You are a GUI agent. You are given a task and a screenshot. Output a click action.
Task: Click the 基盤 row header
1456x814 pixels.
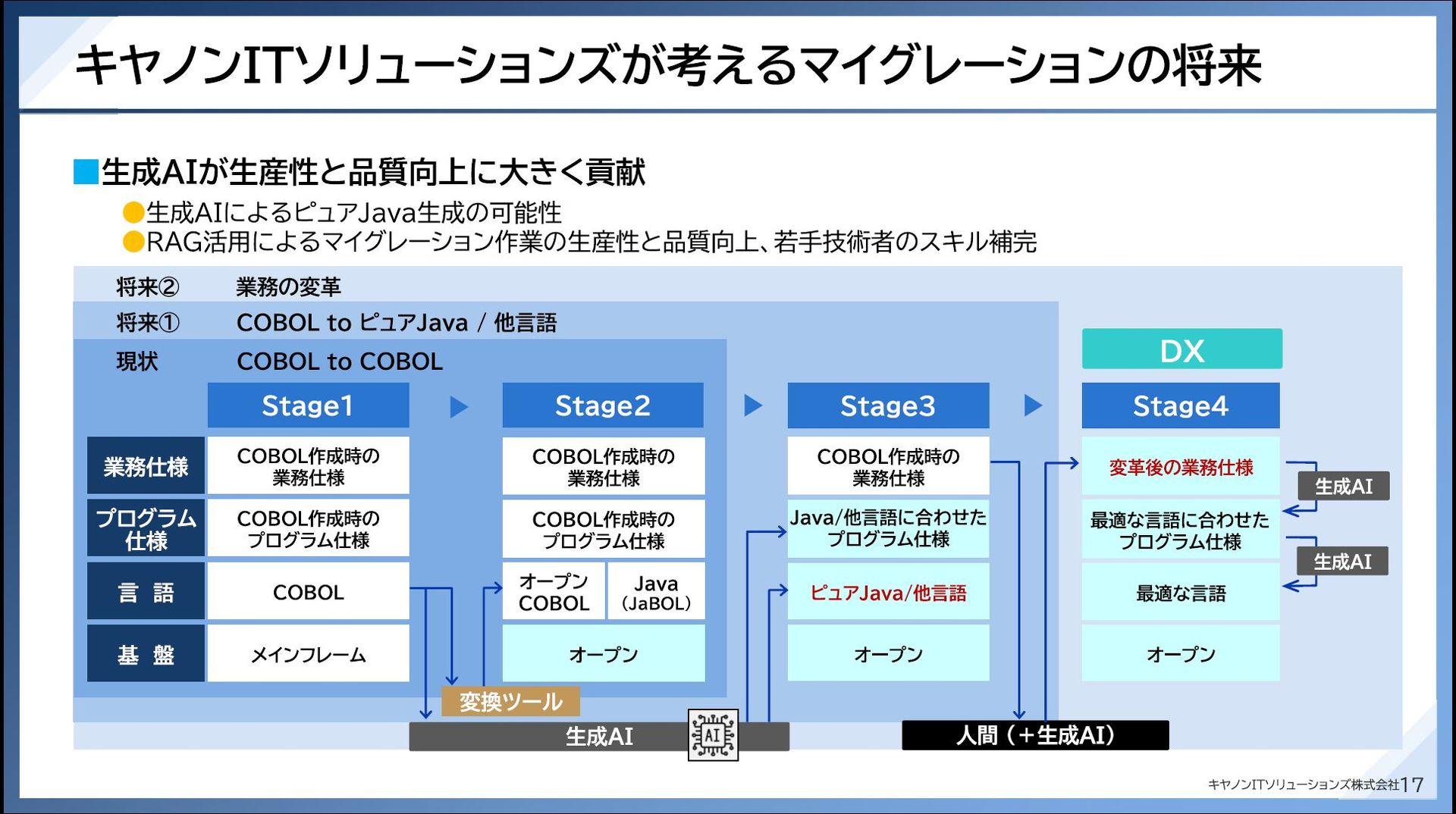coord(146,653)
